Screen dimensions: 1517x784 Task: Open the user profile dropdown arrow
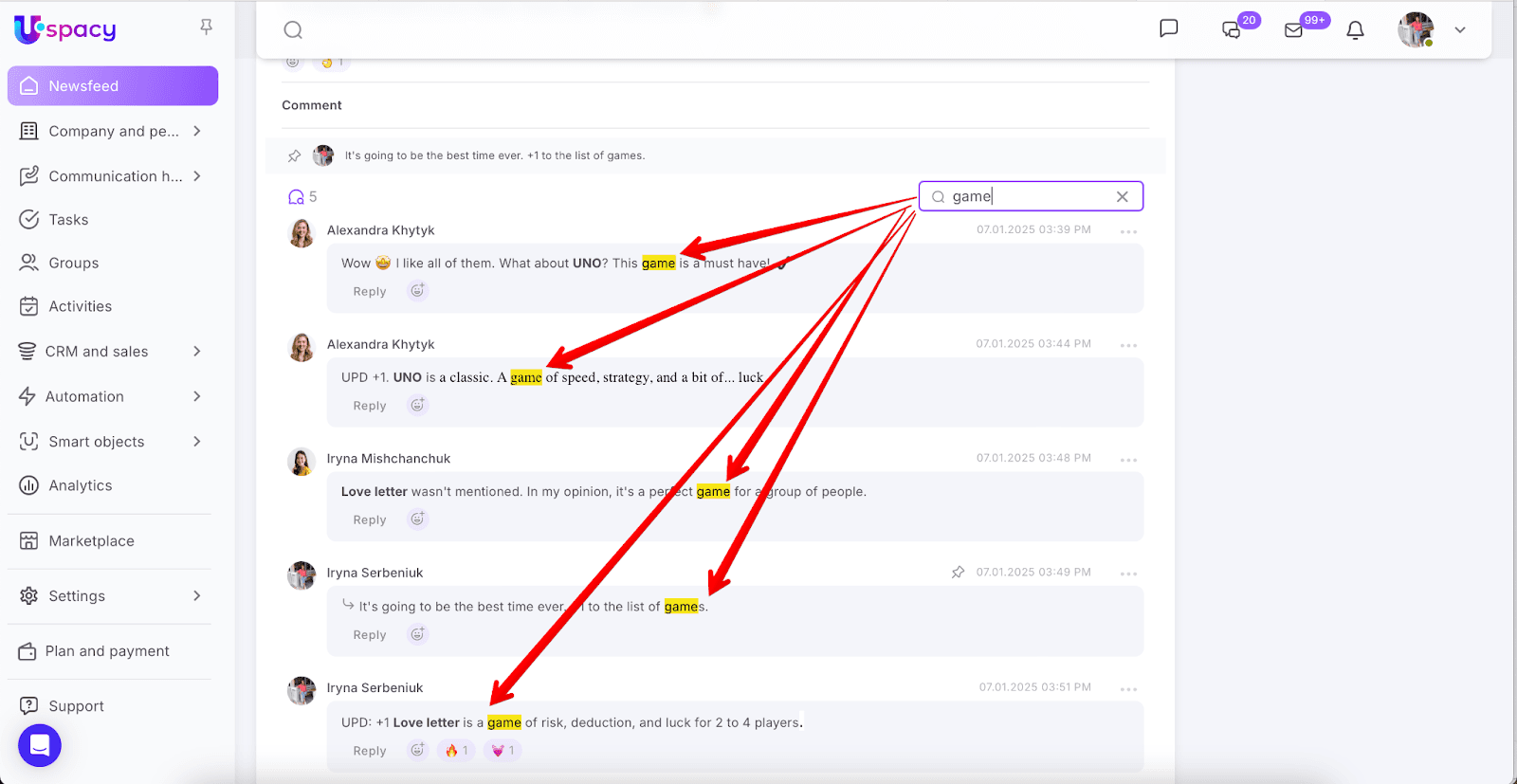tap(1460, 30)
